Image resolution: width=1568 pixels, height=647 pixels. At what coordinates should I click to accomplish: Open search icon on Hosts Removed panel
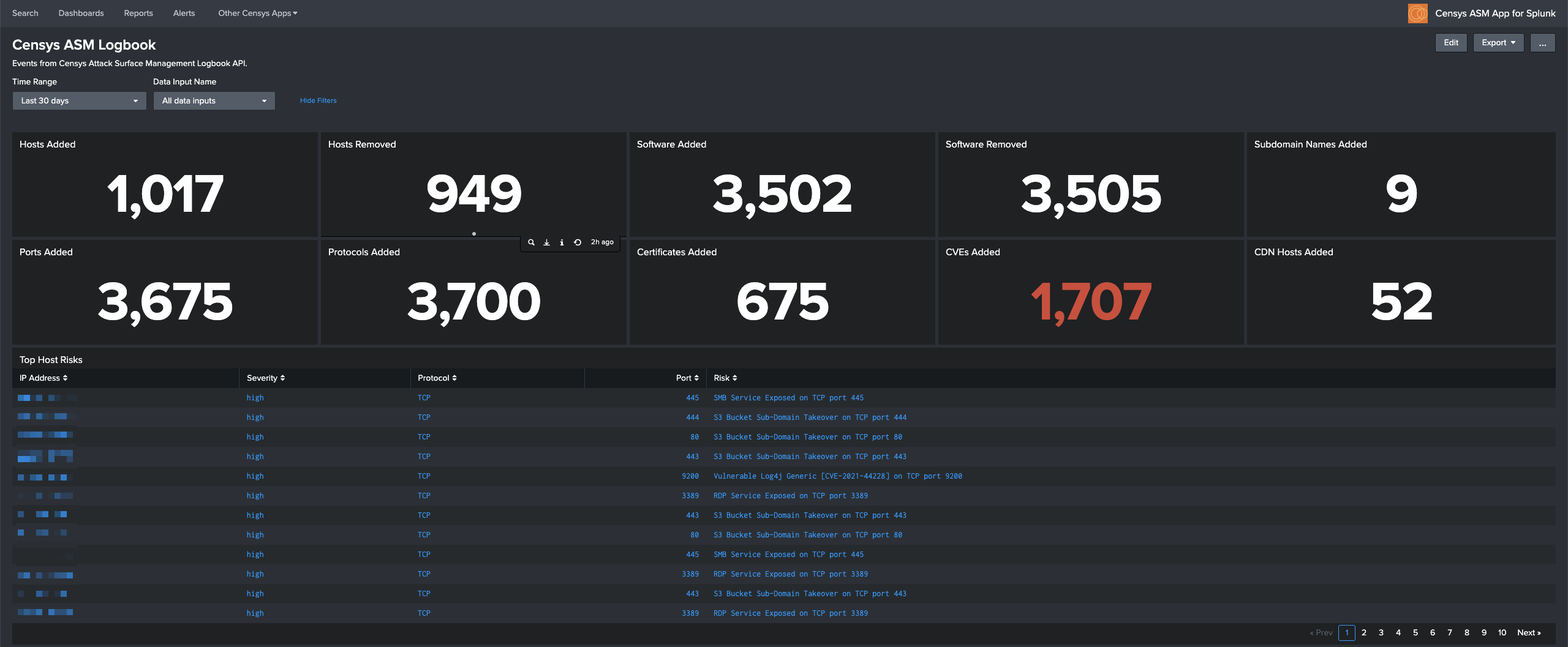(x=531, y=242)
